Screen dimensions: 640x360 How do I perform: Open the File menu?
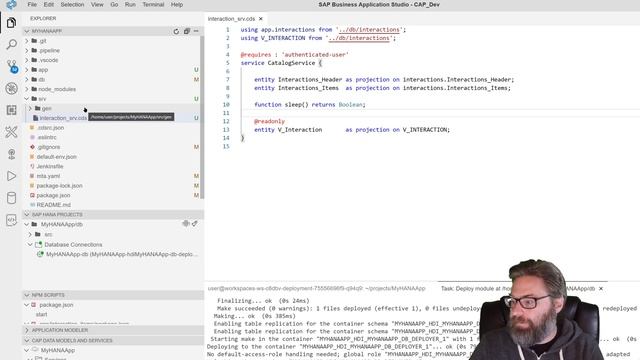(32, 4)
